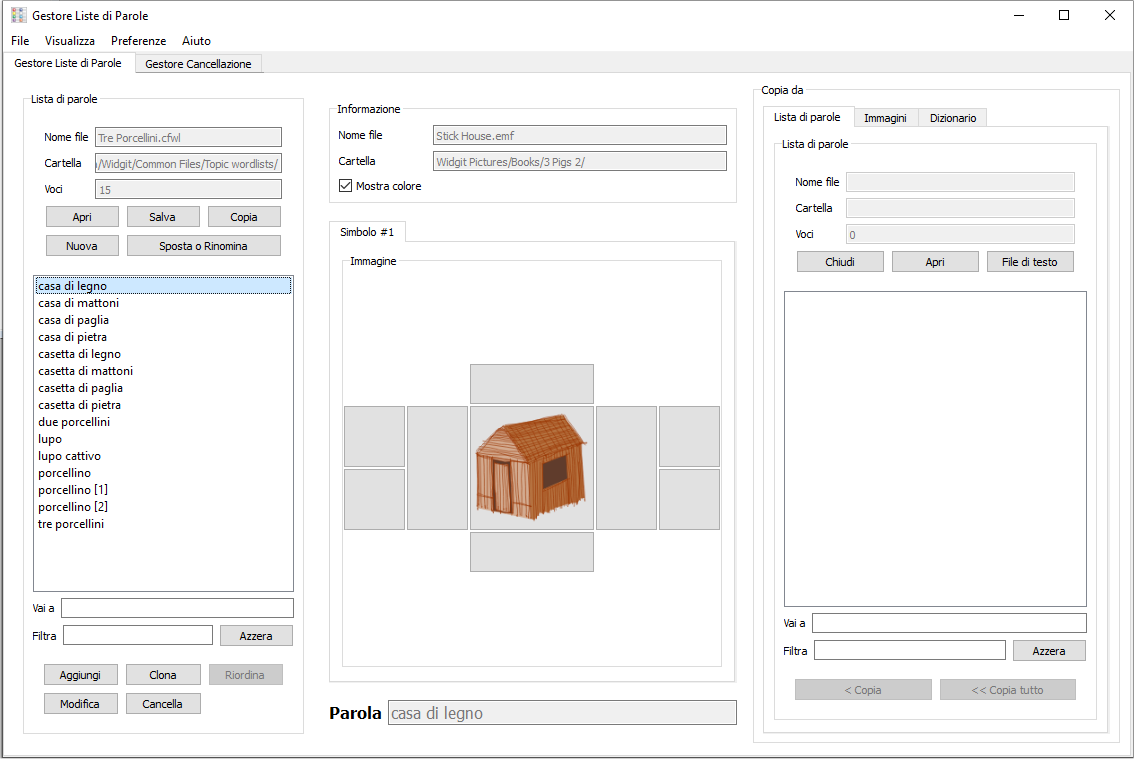This screenshot has height=759, width=1134.
Task: Click Sposta o Rinomina button
Action: 203,246
